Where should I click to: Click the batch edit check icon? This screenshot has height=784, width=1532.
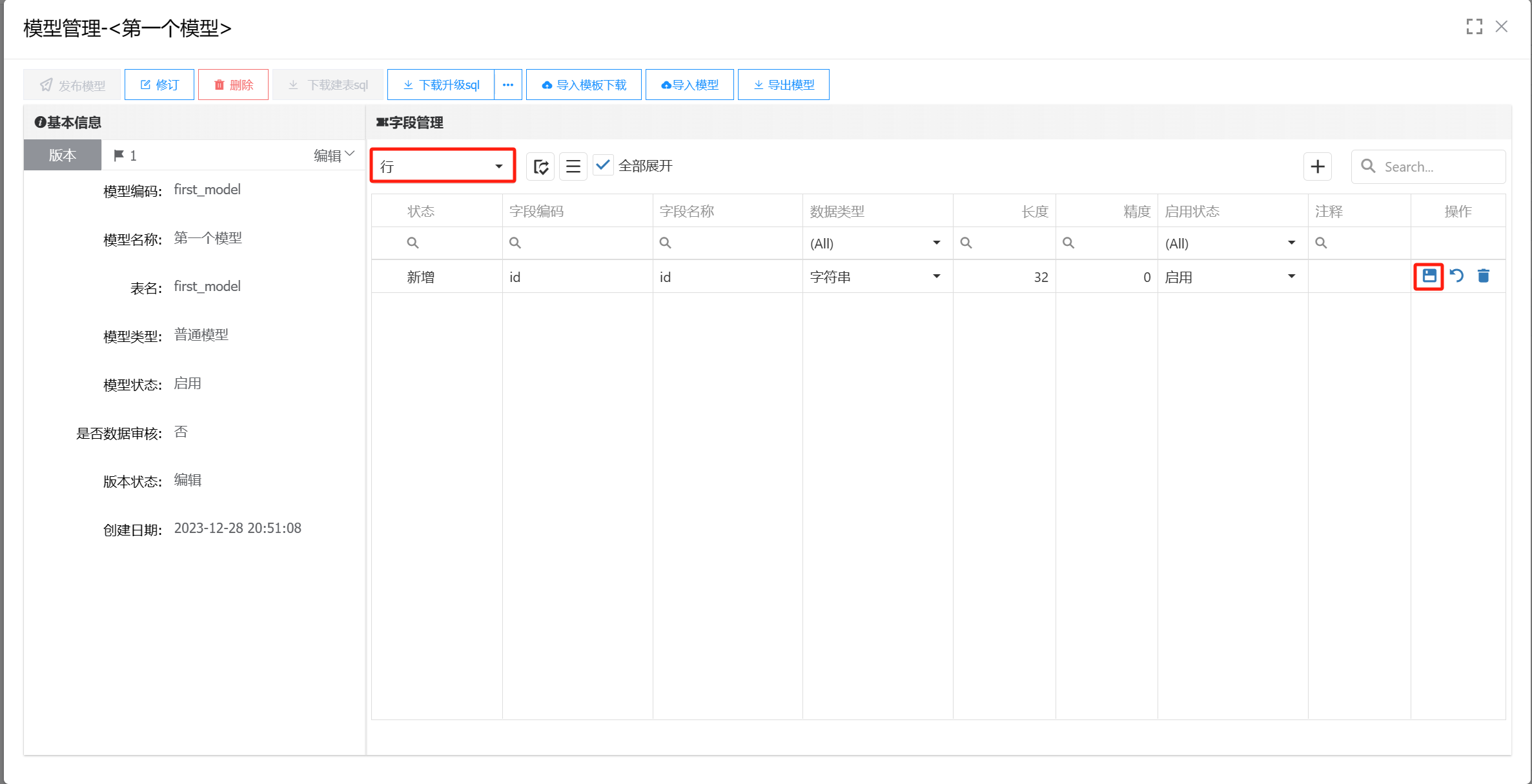540,166
